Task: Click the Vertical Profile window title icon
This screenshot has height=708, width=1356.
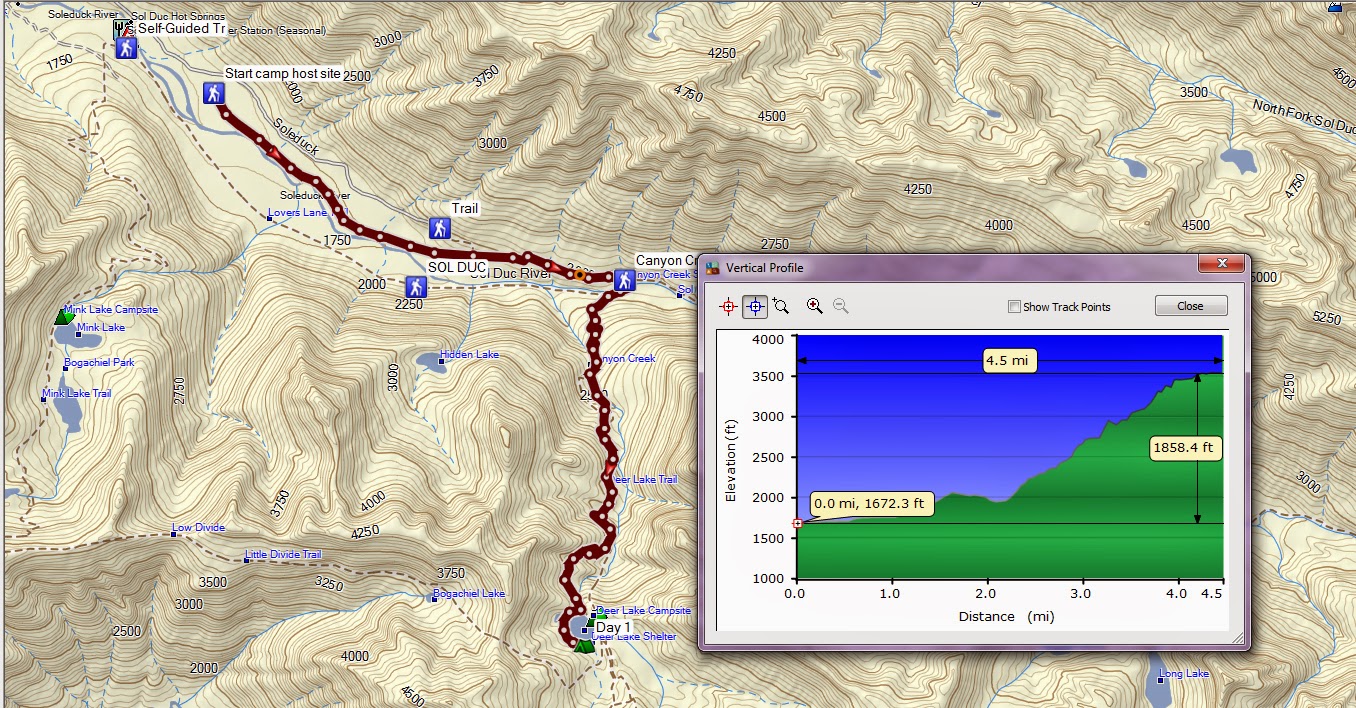Action: click(x=713, y=267)
